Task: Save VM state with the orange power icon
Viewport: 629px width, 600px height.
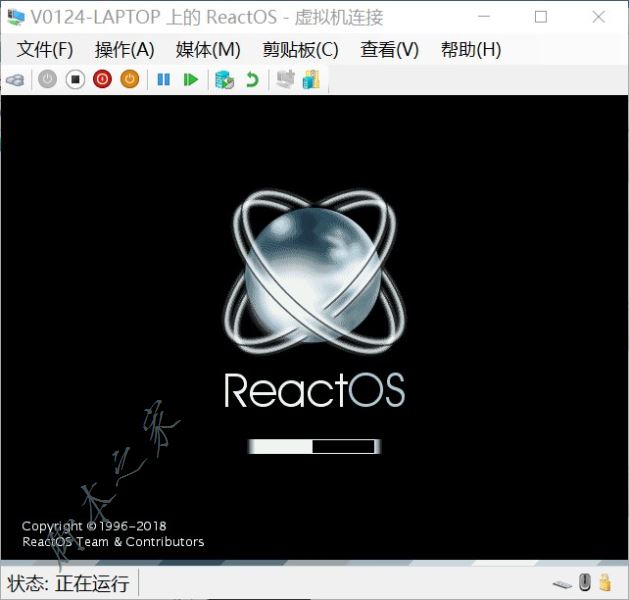Action: point(129,80)
